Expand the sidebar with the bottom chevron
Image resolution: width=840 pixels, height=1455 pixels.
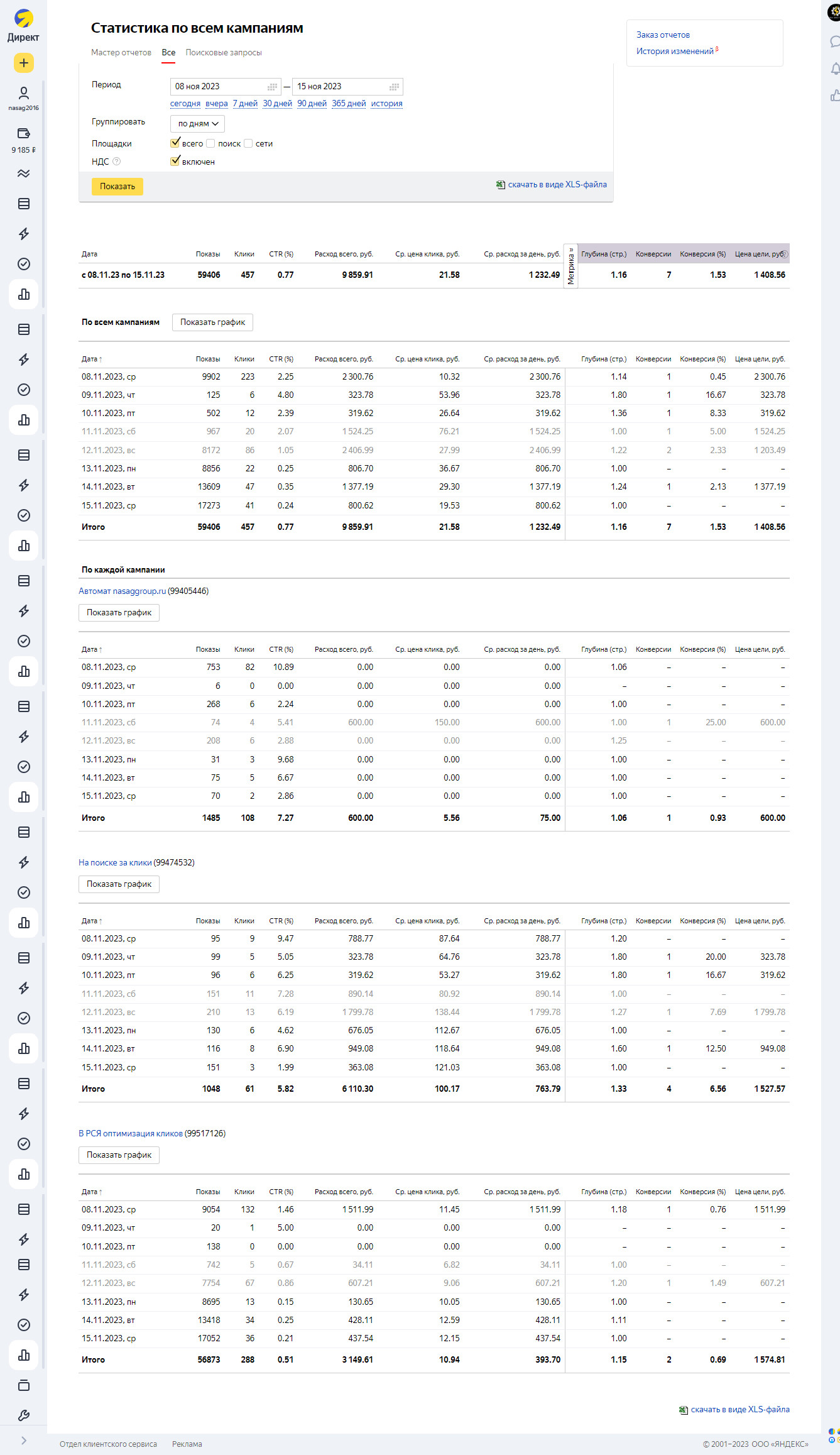pyautogui.click(x=23, y=1441)
